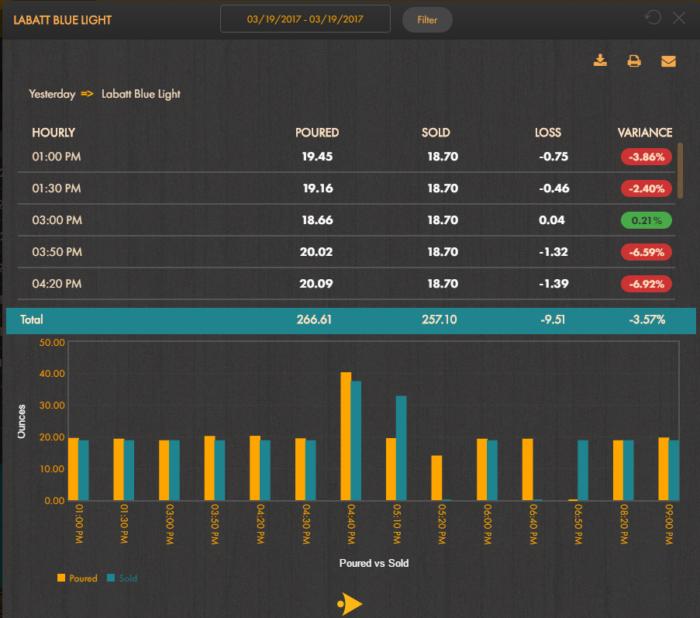Click total loss -9.51
The image size is (700, 618).
tap(553, 320)
